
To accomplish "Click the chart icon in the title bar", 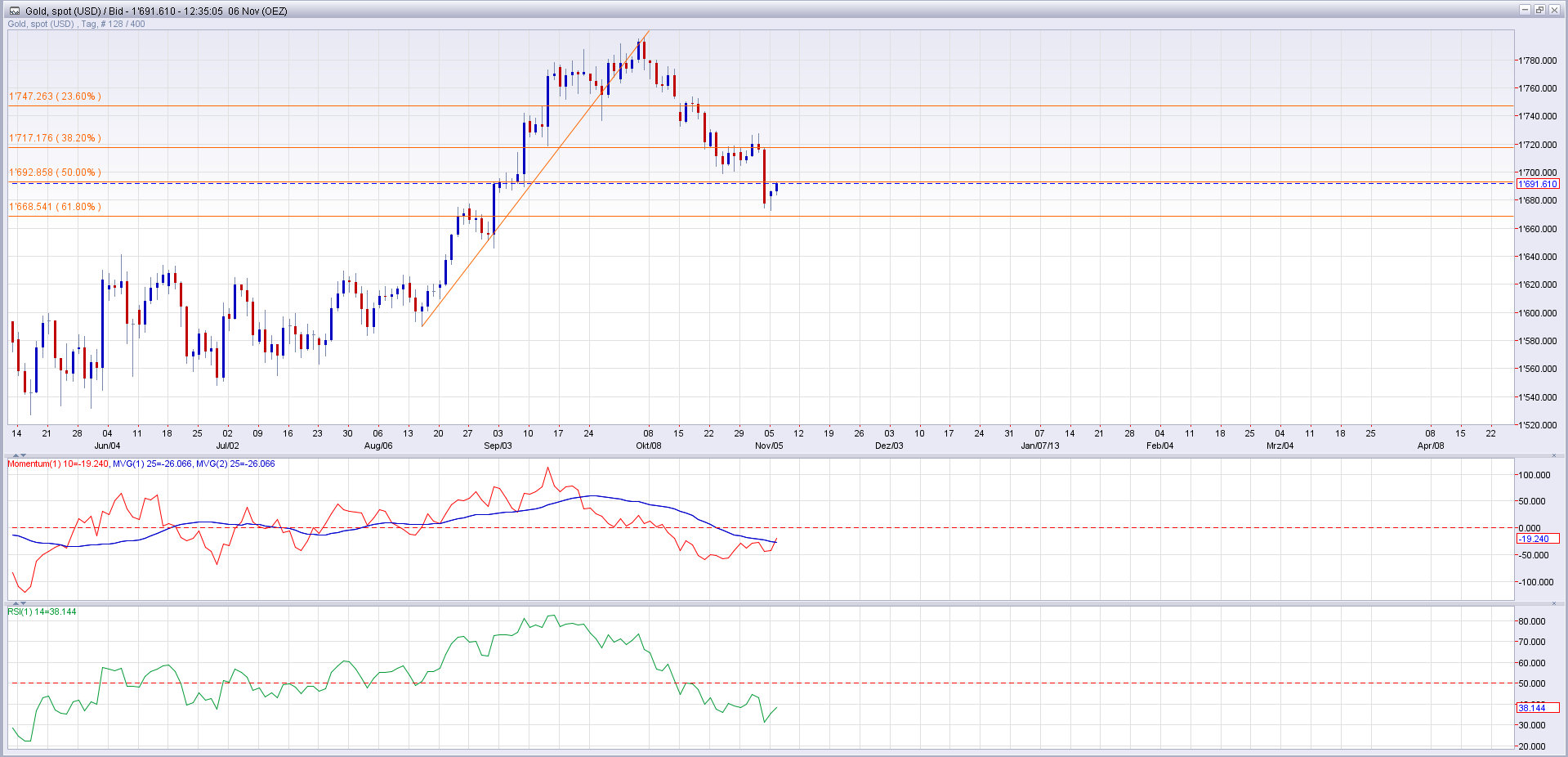I will pos(15,10).
